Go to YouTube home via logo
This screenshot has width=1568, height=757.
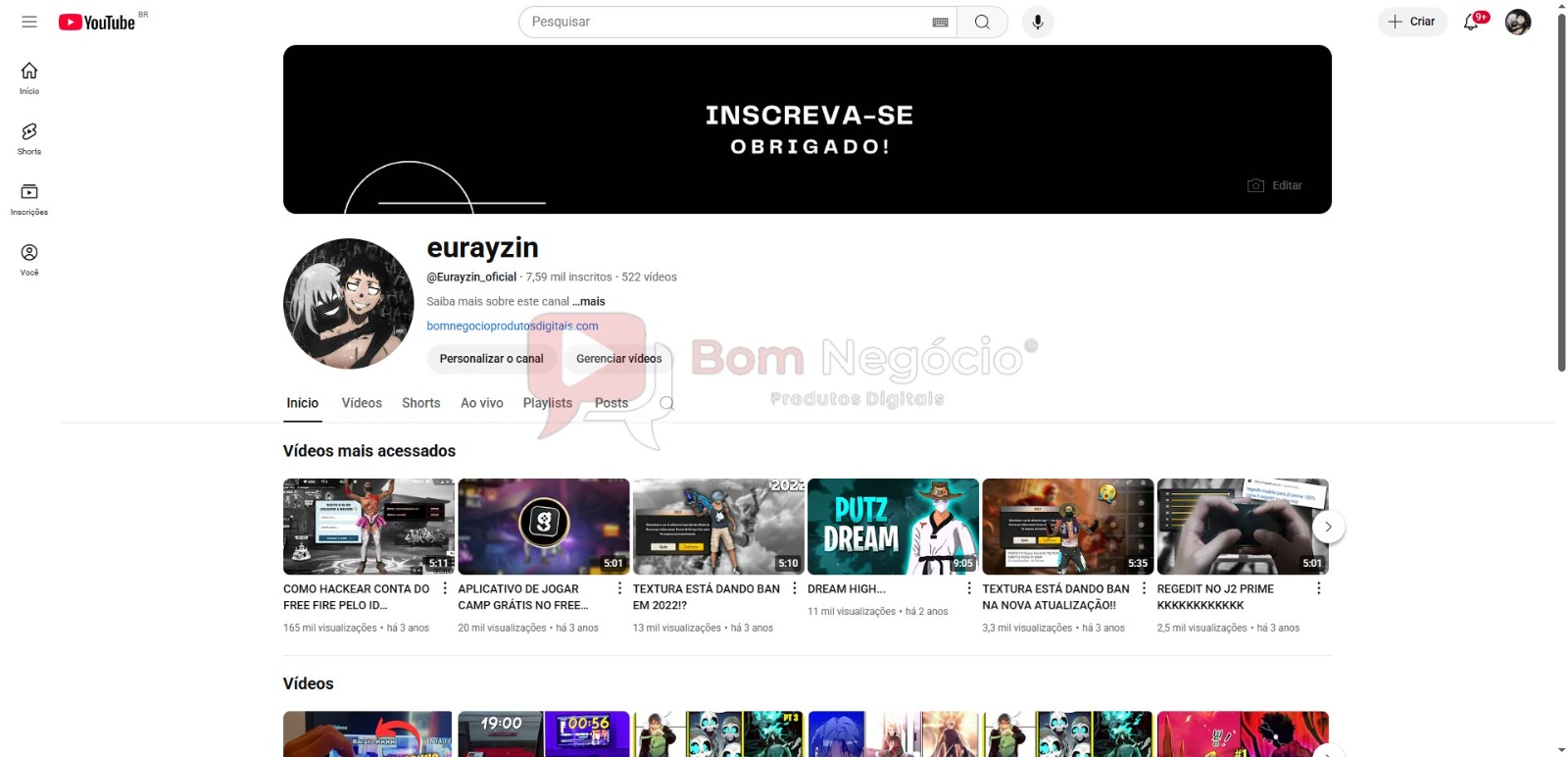tap(97, 22)
